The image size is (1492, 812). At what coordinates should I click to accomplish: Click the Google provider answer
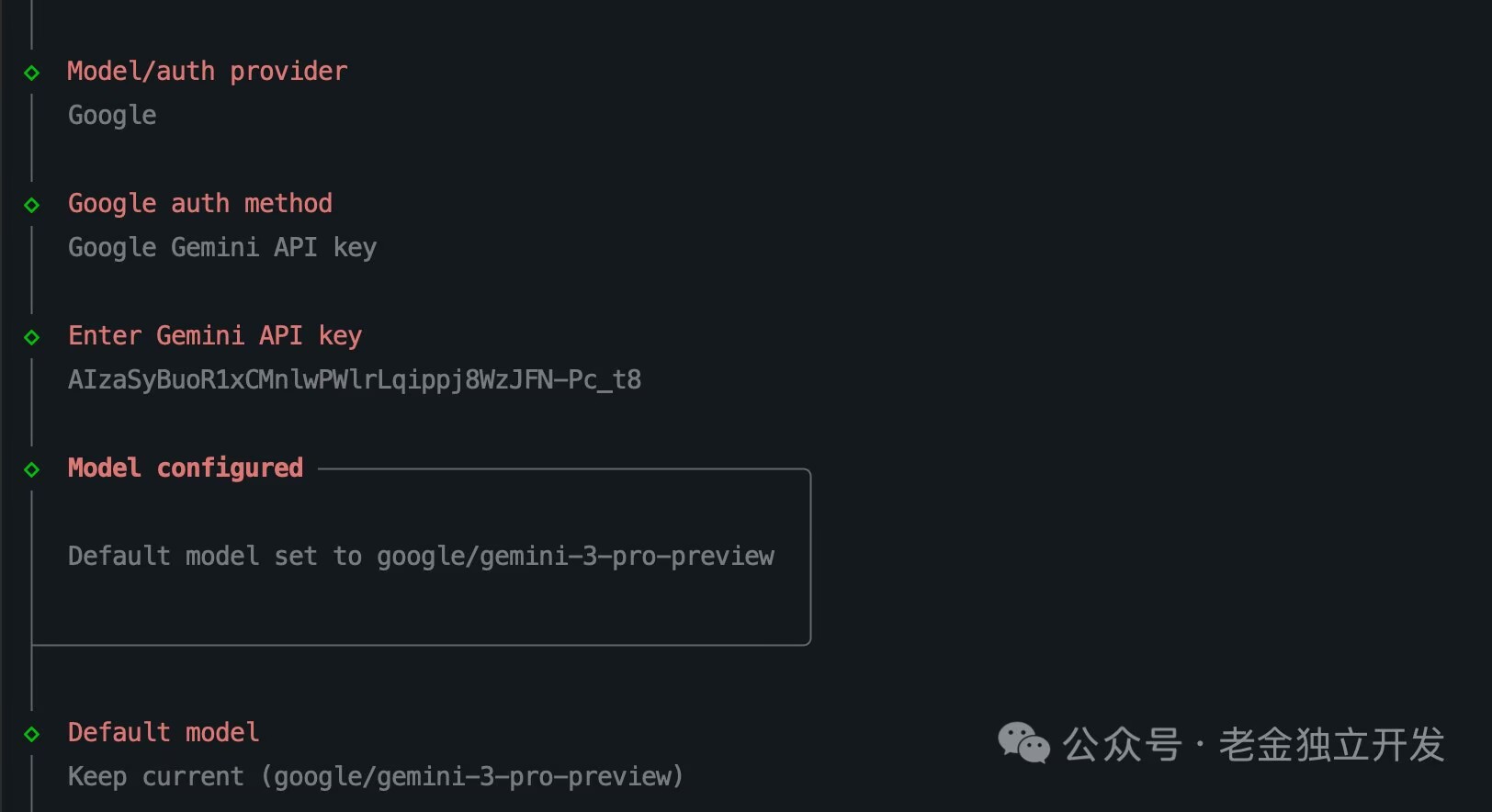pos(112,116)
